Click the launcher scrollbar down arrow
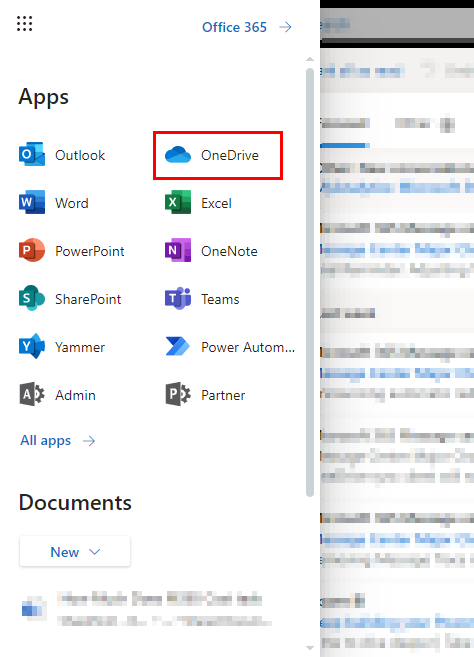This screenshot has width=474, height=657. coord(310,648)
